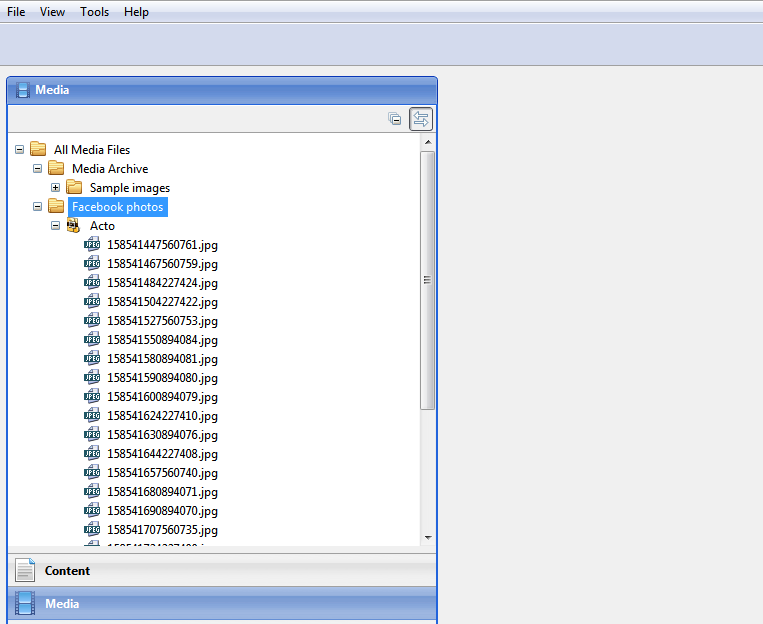Viewport: 763px width, 624px height.
Task: Open the File menu
Action: coord(16,12)
